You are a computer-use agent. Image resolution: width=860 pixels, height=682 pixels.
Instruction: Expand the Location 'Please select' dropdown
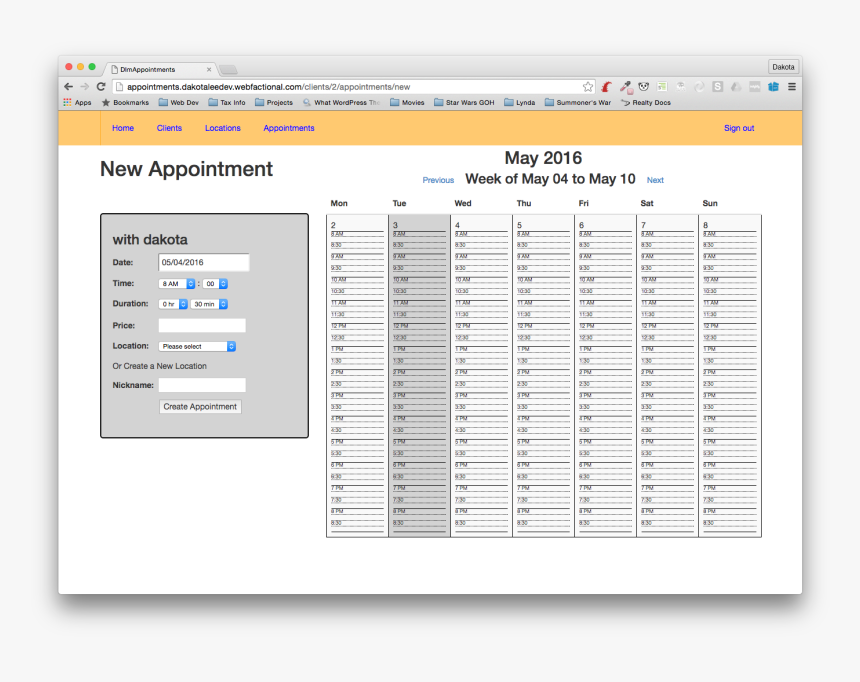[197, 346]
